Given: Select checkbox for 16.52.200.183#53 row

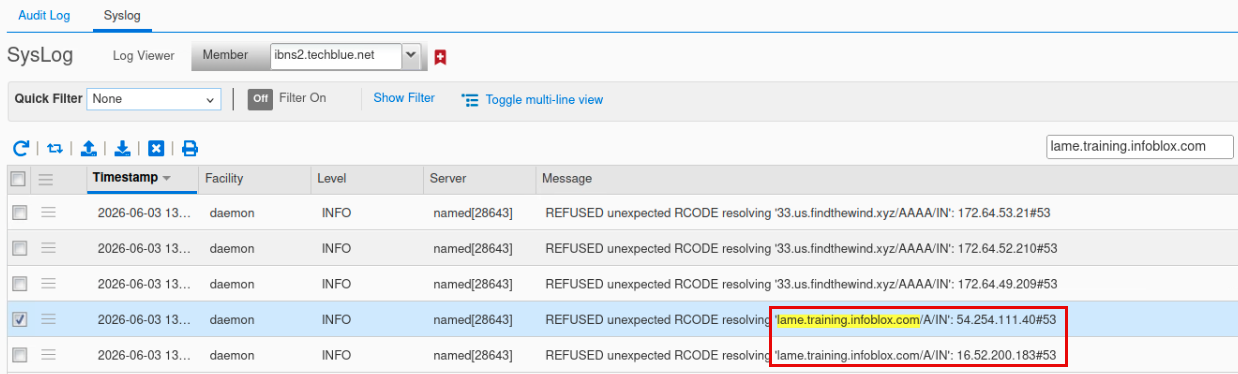Looking at the screenshot, I should pyautogui.click(x=19, y=355).
